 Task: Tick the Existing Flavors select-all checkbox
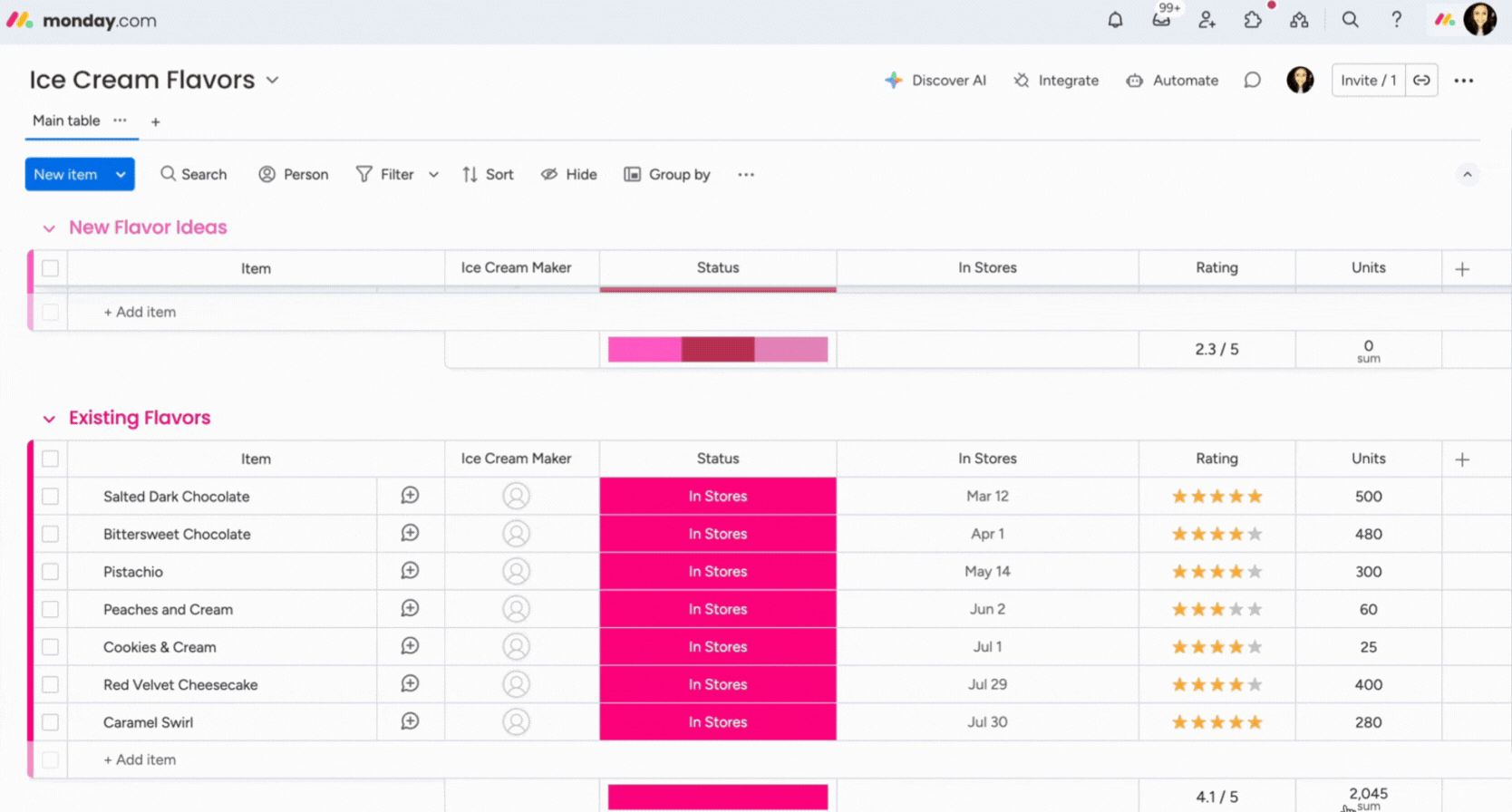51,459
